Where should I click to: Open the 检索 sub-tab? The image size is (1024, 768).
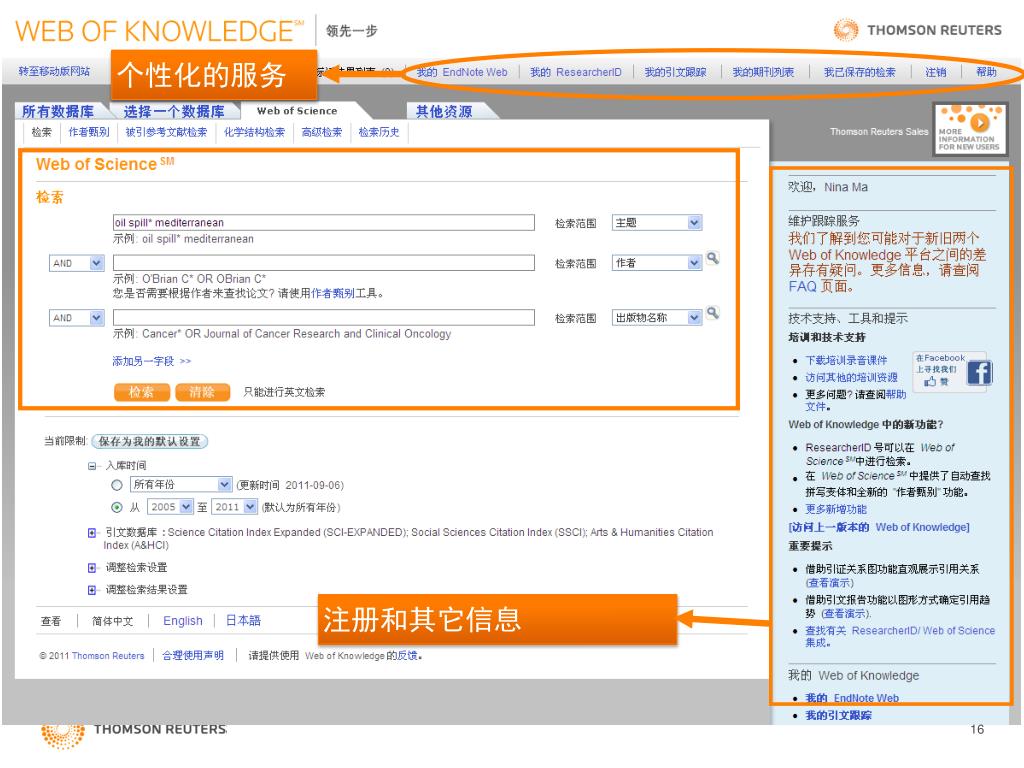[x=42, y=133]
